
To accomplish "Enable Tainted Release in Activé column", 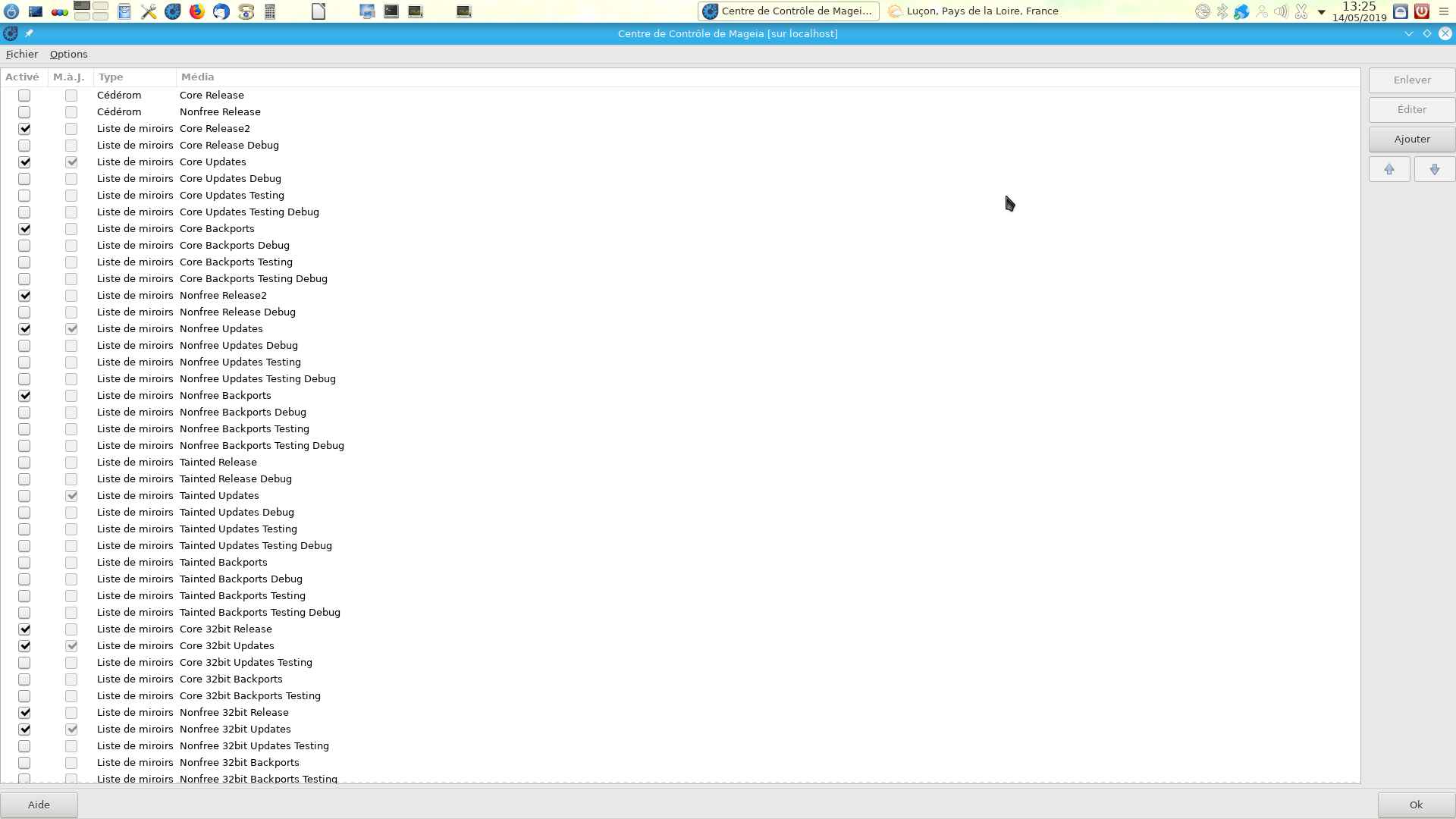I will [x=25, y=463].
